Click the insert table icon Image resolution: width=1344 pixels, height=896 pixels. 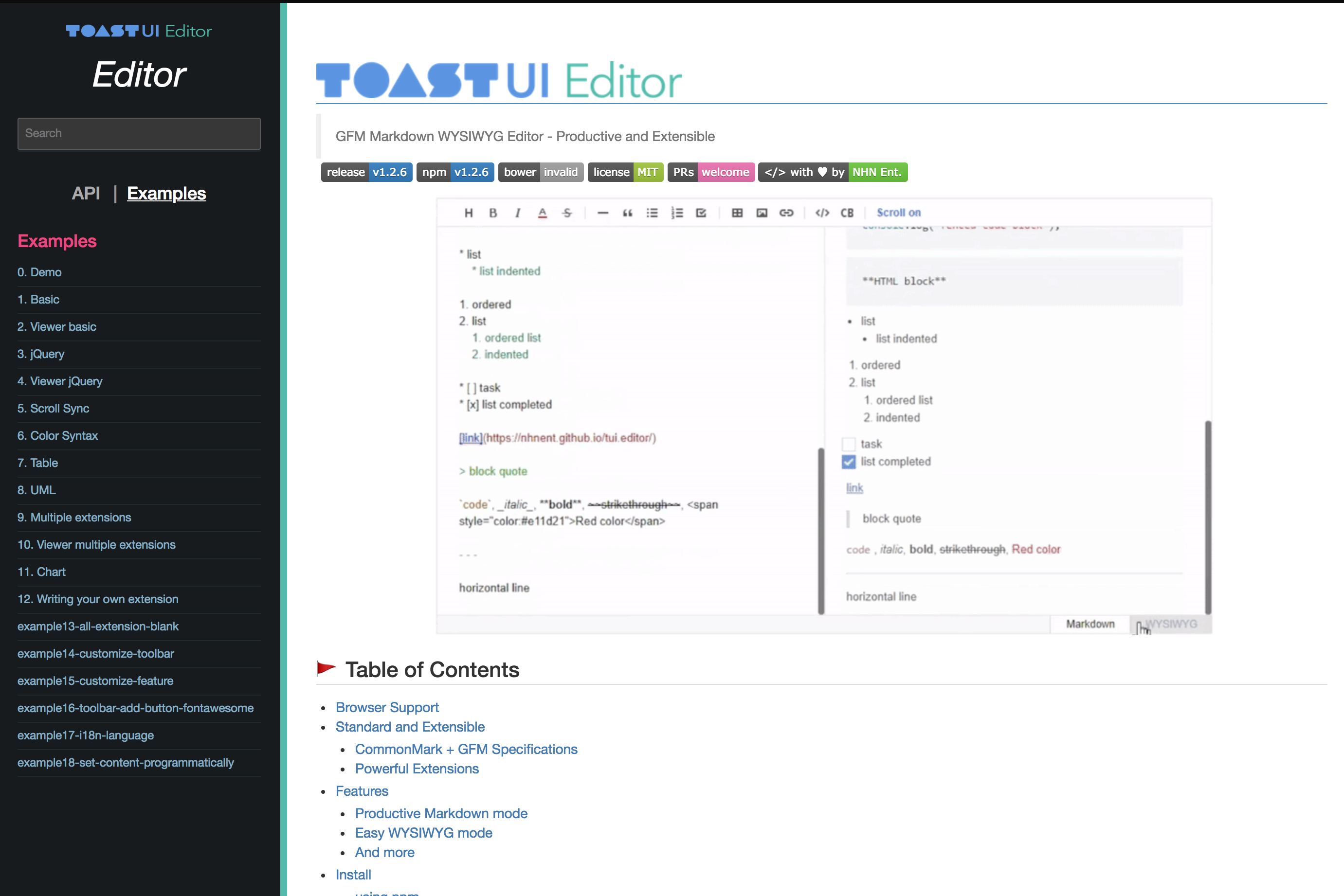(x=737, y=213)
